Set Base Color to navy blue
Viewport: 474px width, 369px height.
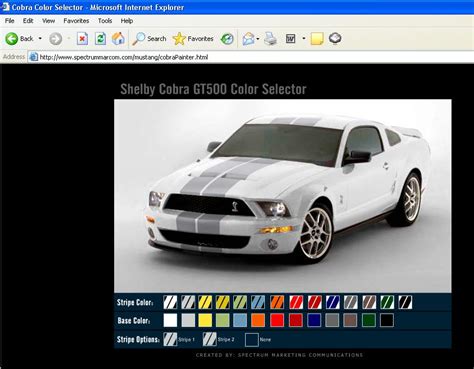(314, 320)
